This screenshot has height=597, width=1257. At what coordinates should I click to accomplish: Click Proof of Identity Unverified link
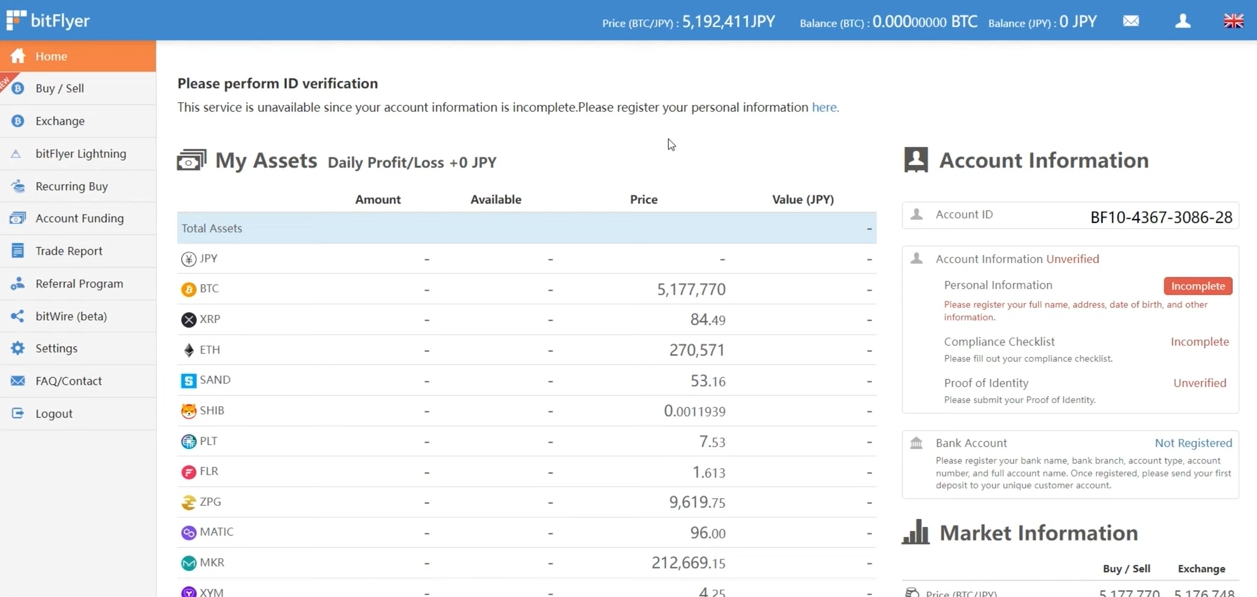[1200, 383]
